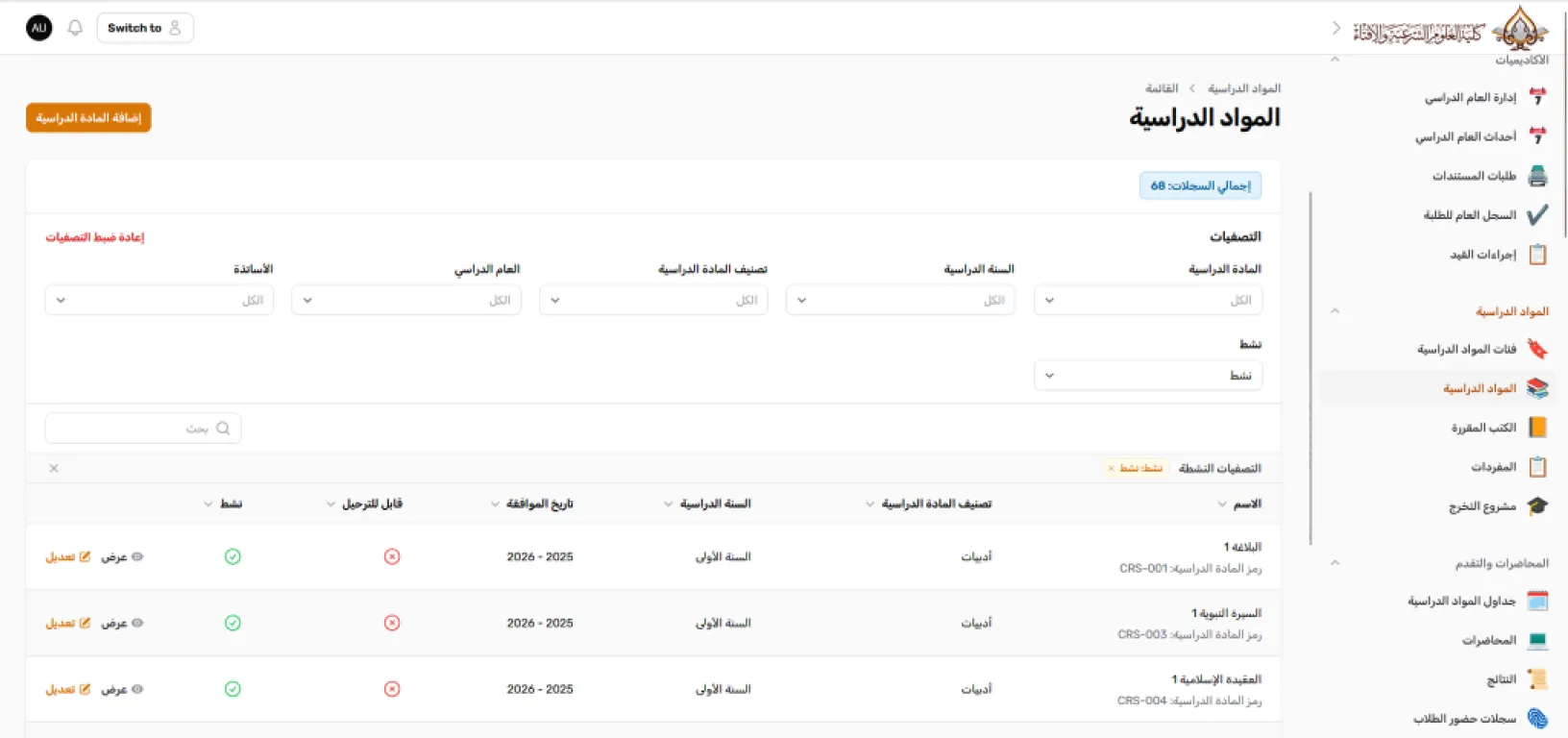1568x738 pixels.
Task: Open المفردات clipboard icon
Action: pos(1537,467)
